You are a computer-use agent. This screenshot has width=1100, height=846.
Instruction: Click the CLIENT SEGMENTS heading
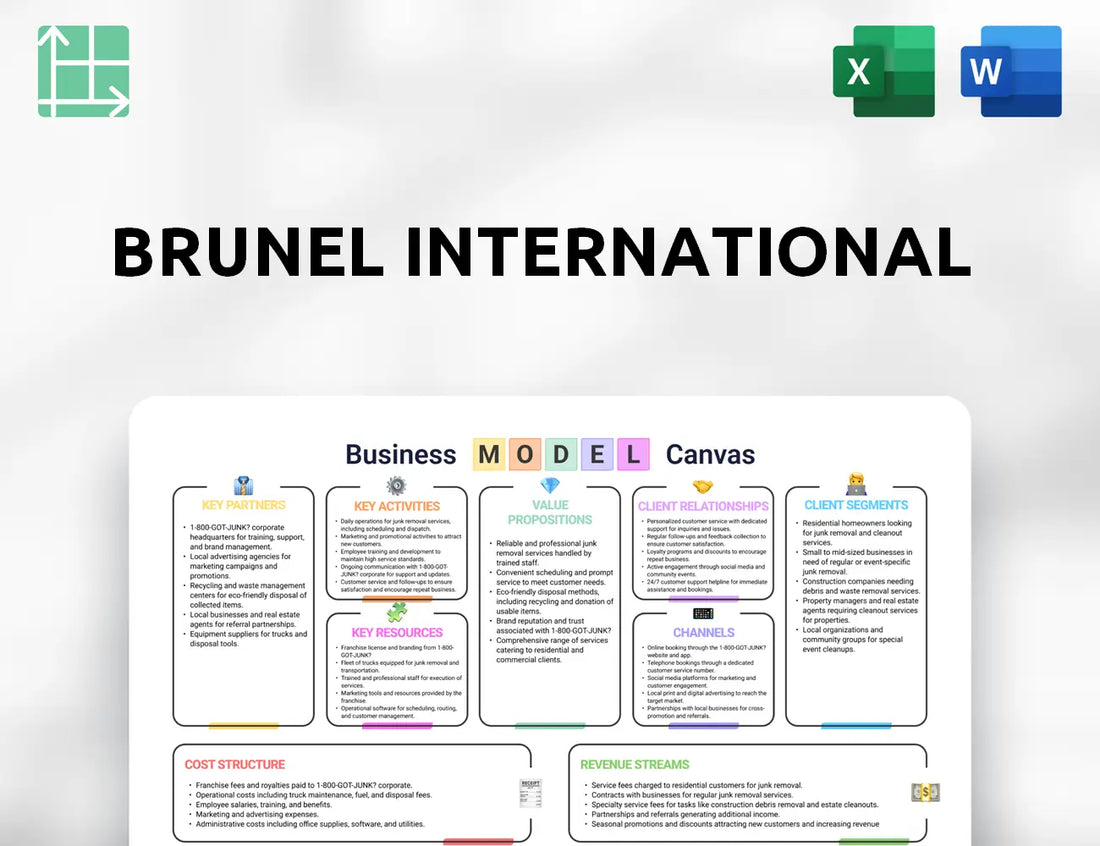coord(856,505)
